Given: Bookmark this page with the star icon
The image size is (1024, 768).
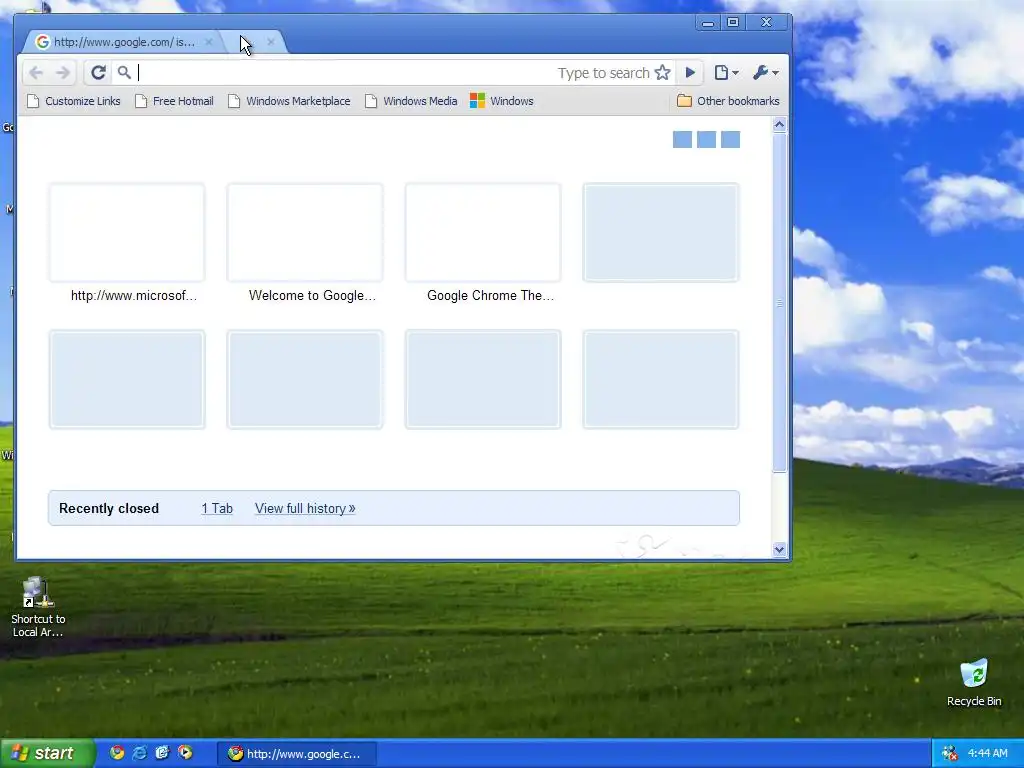Looking at the screenshot, I should tap(662, 72).
